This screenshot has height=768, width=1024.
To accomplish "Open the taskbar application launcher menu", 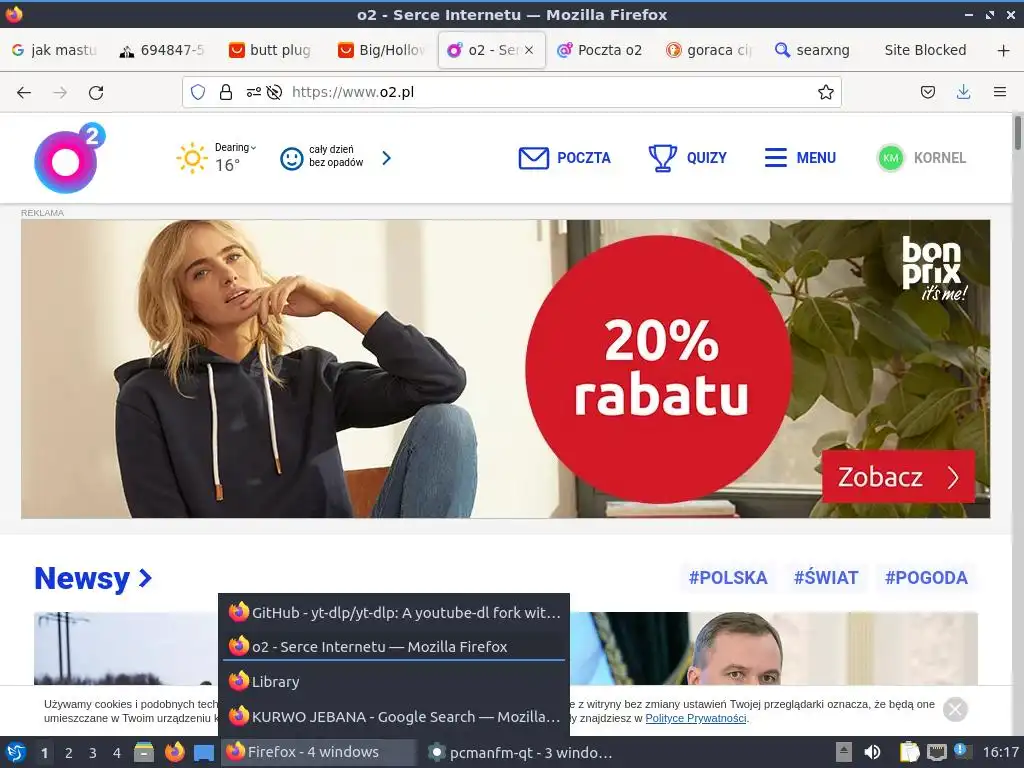I will 16,752.
